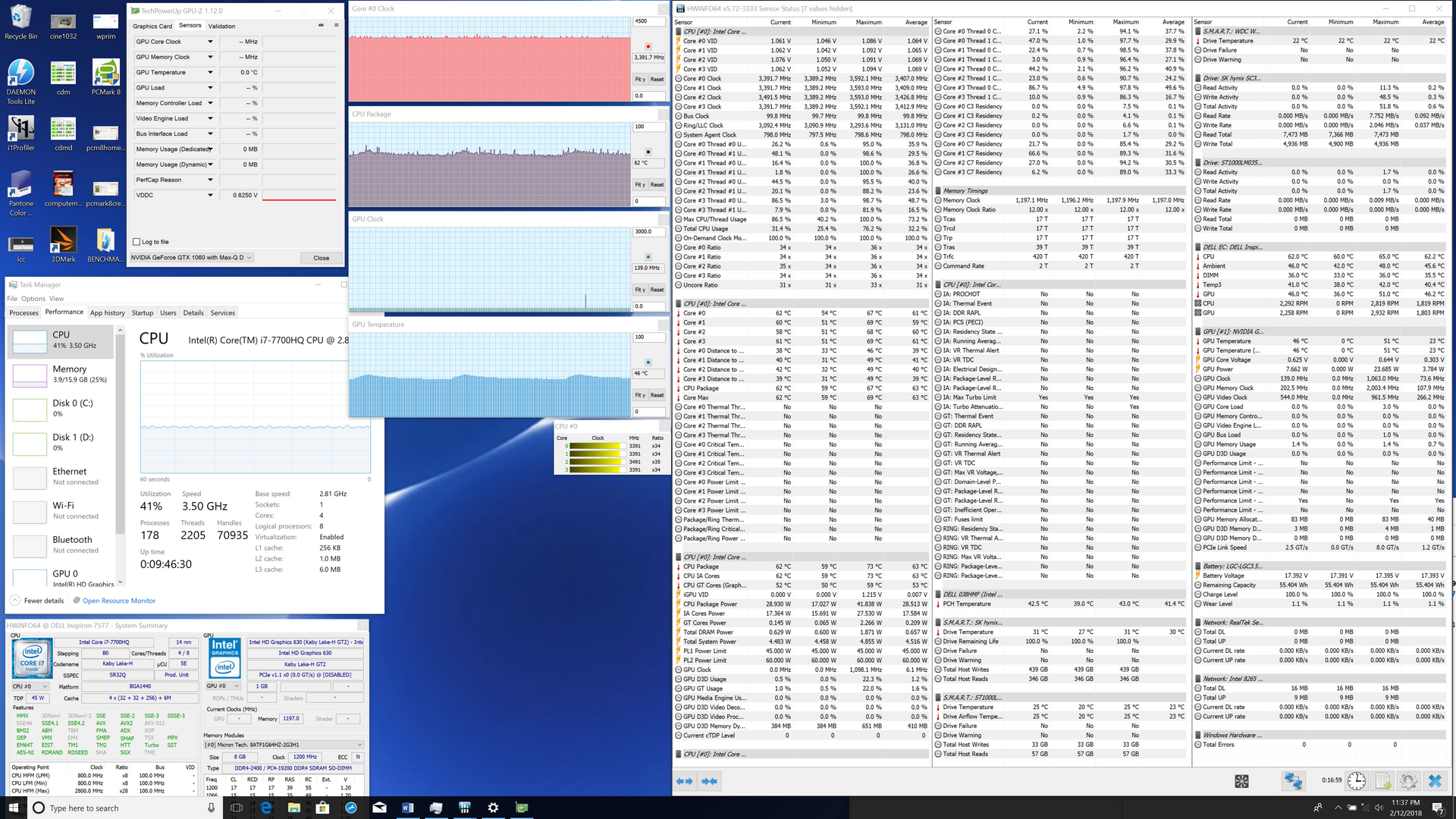Expand GPU Temperature sensor dropdown

click(210, 73)
